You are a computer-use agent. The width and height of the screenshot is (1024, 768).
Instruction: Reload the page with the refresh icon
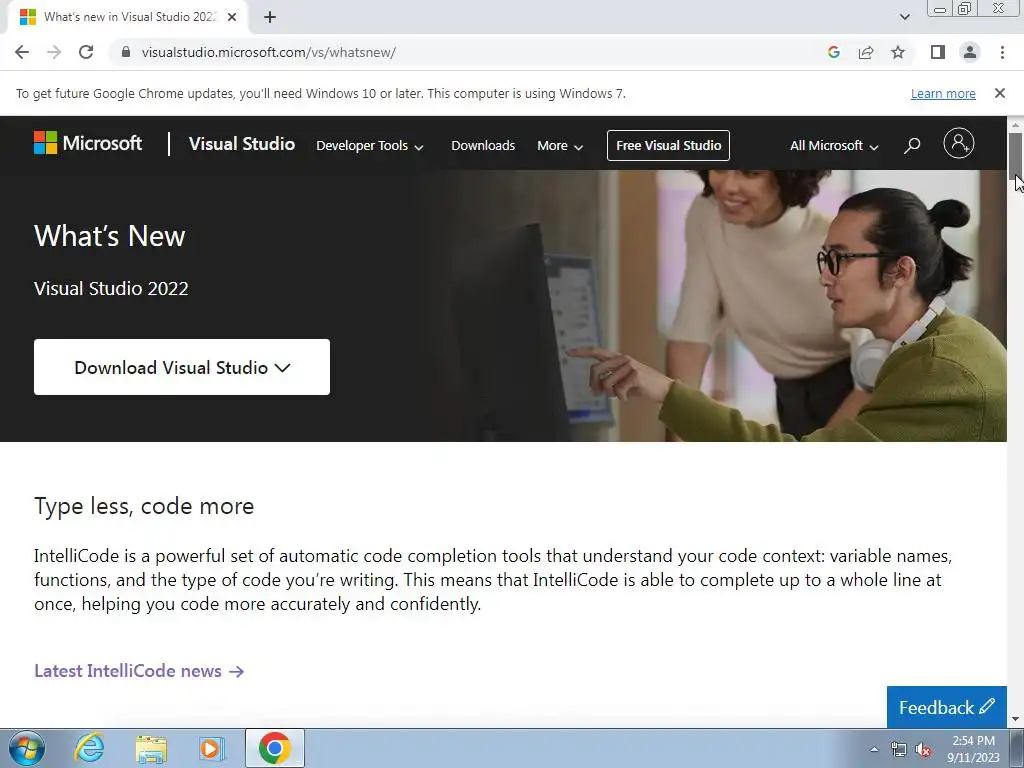tap(86, 52)
